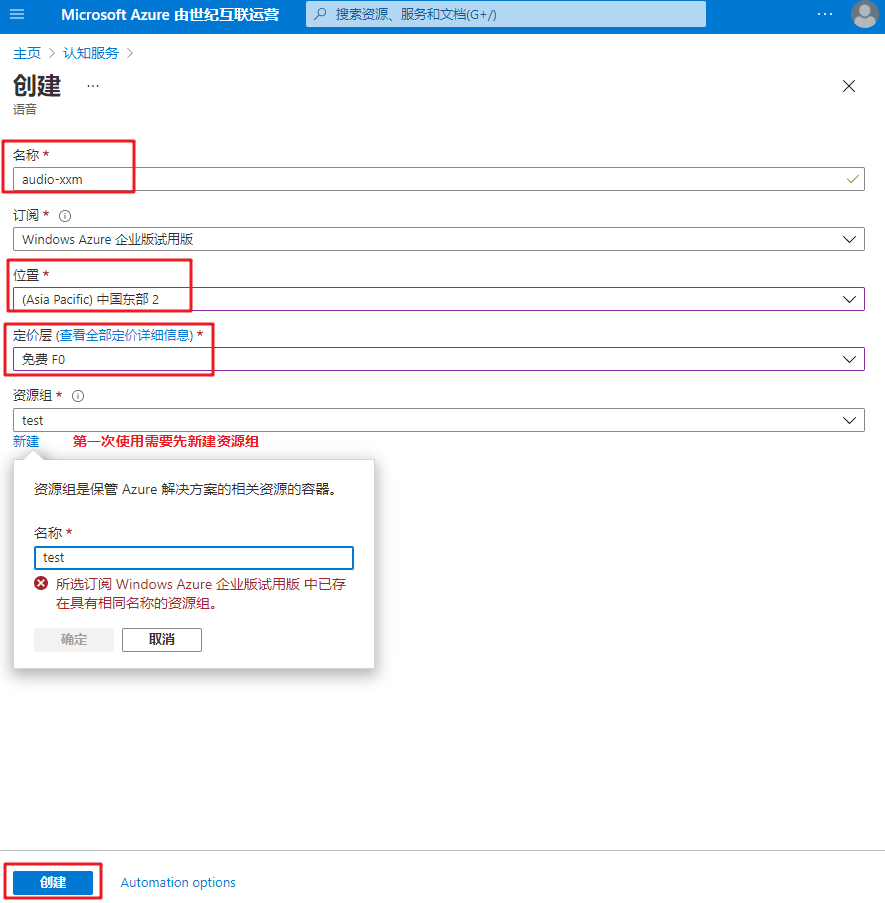
Task: Expand the 位置 location dropdown
Action: point(439,299)
